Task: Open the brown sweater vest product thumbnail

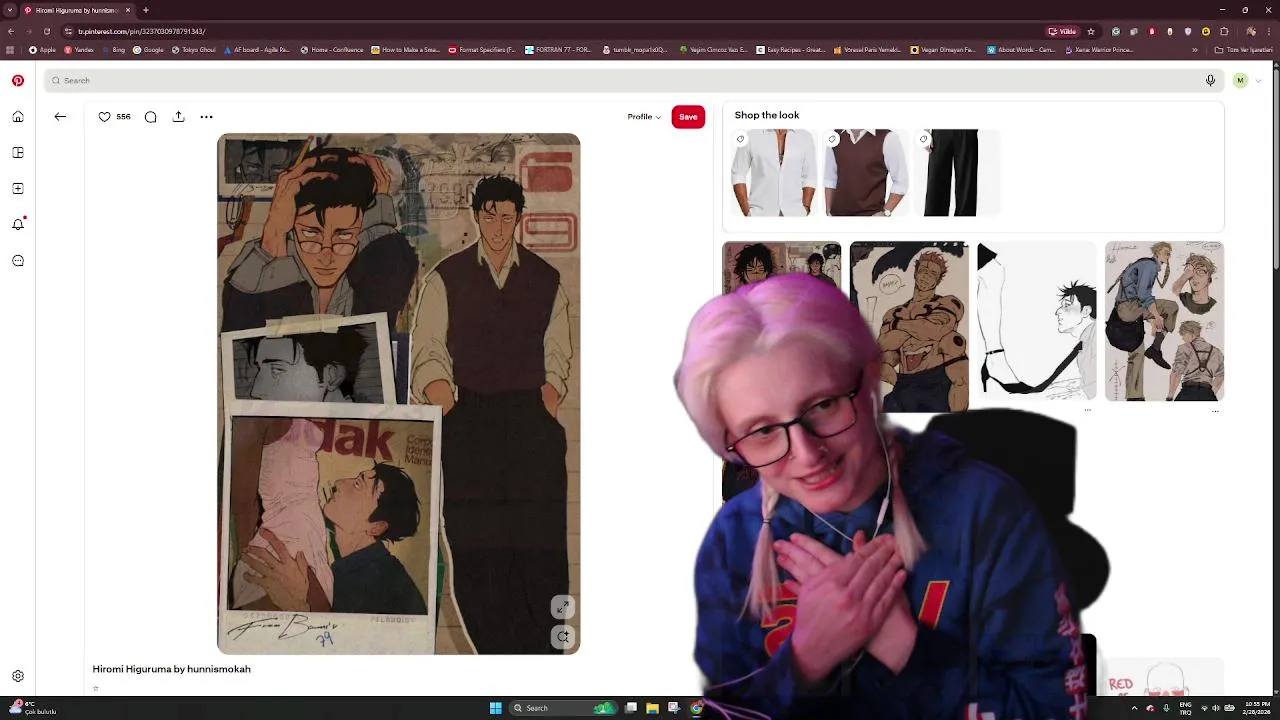Action: point(865,172)
